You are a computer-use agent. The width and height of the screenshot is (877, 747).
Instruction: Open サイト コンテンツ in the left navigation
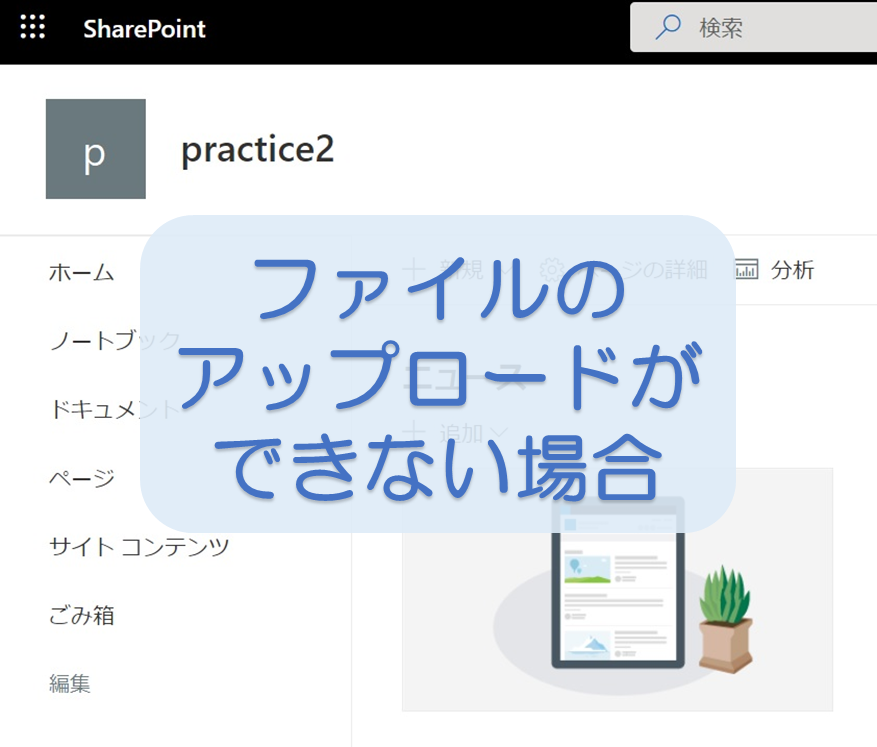[139, 546]
